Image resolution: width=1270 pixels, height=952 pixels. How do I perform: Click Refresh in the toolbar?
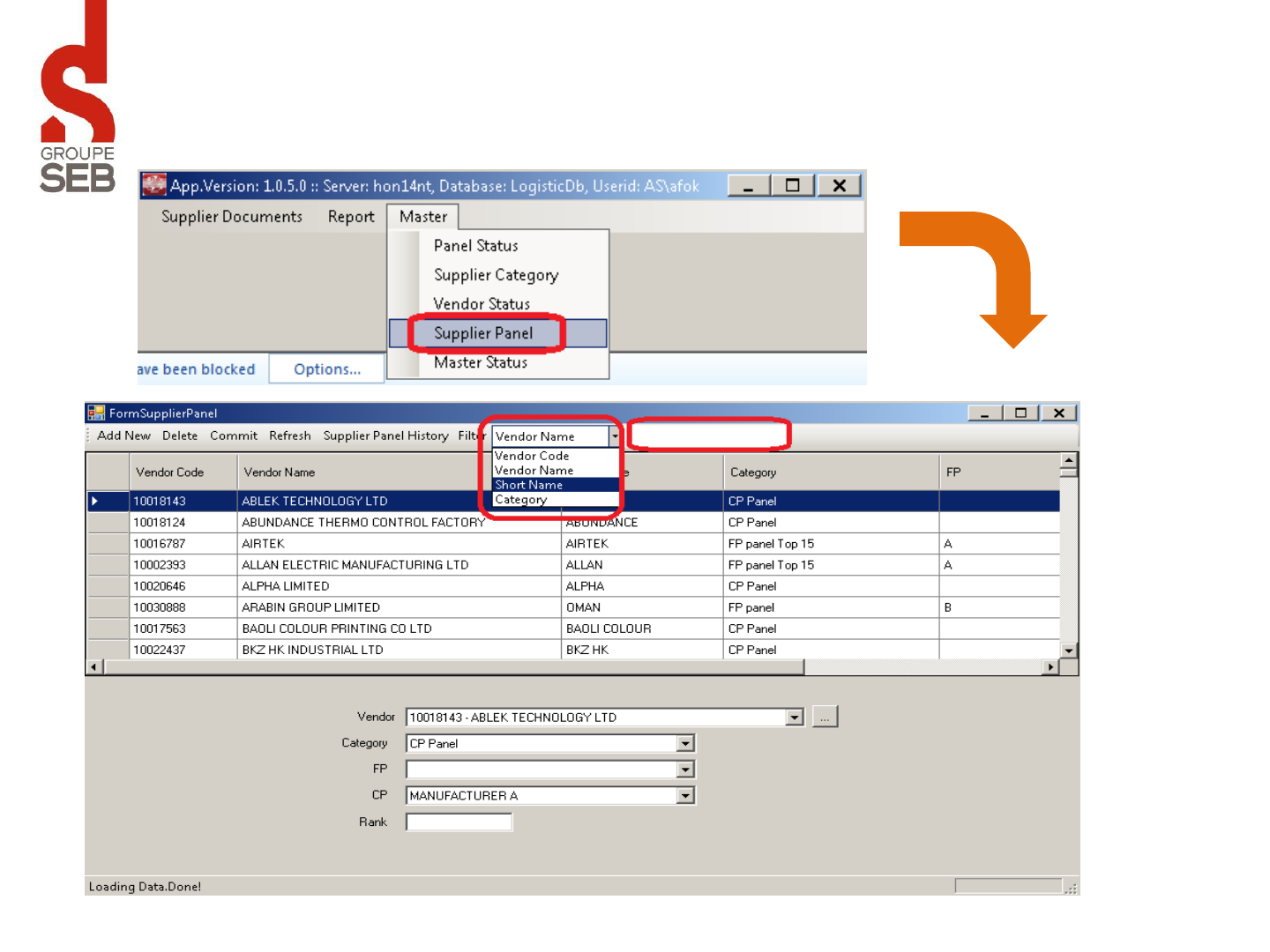point(290,435)
